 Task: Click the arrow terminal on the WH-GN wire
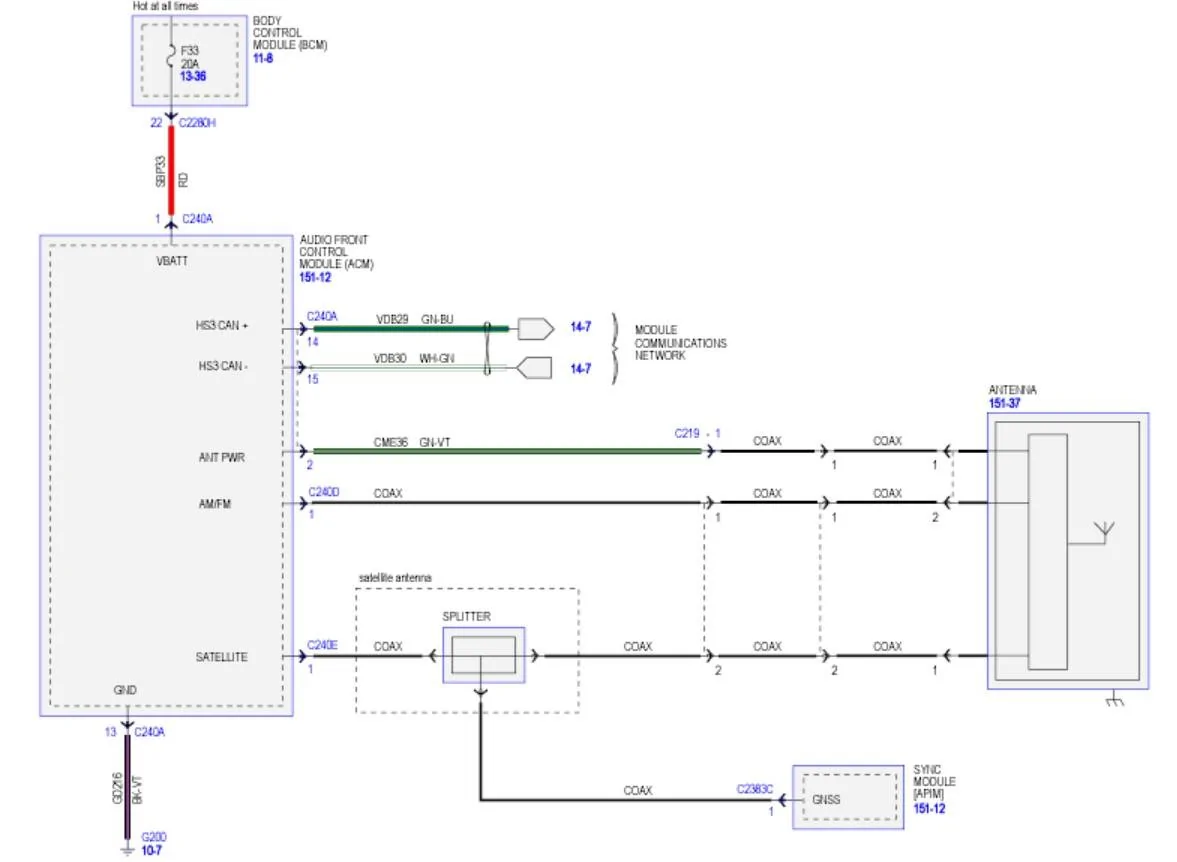tap(534, 368)
